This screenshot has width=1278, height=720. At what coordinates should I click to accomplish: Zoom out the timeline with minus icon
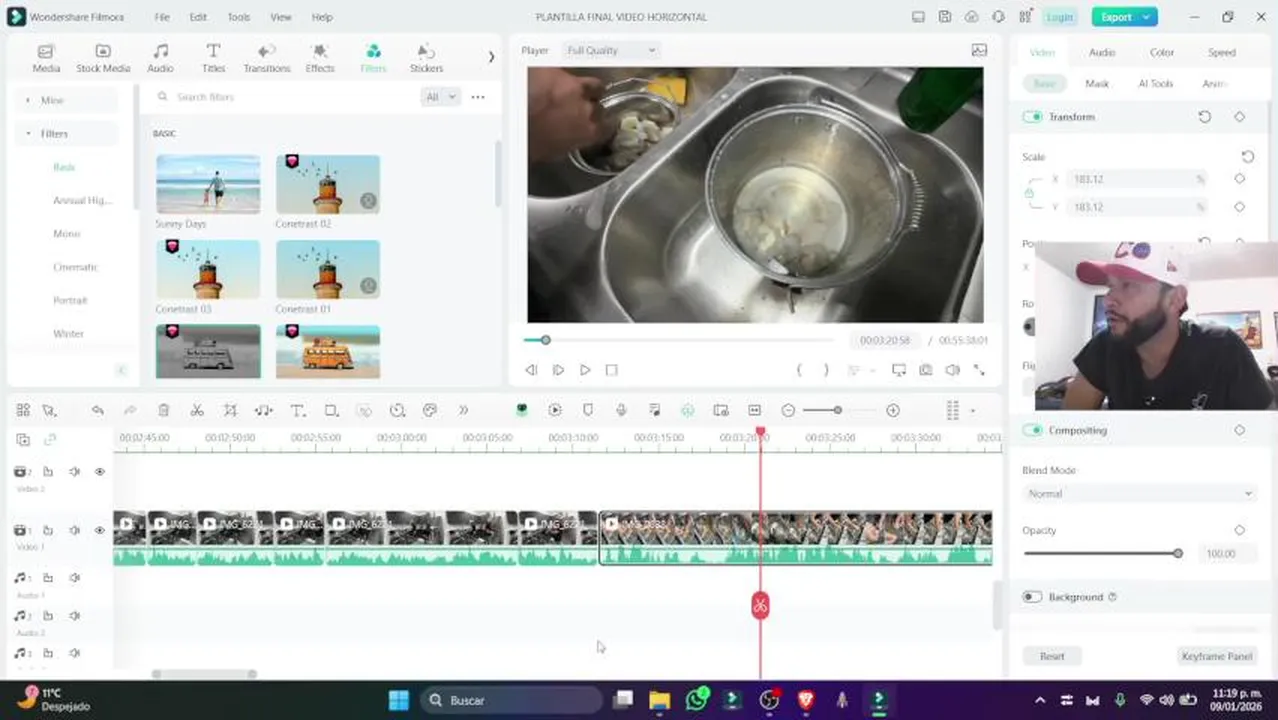coord(788,410)
